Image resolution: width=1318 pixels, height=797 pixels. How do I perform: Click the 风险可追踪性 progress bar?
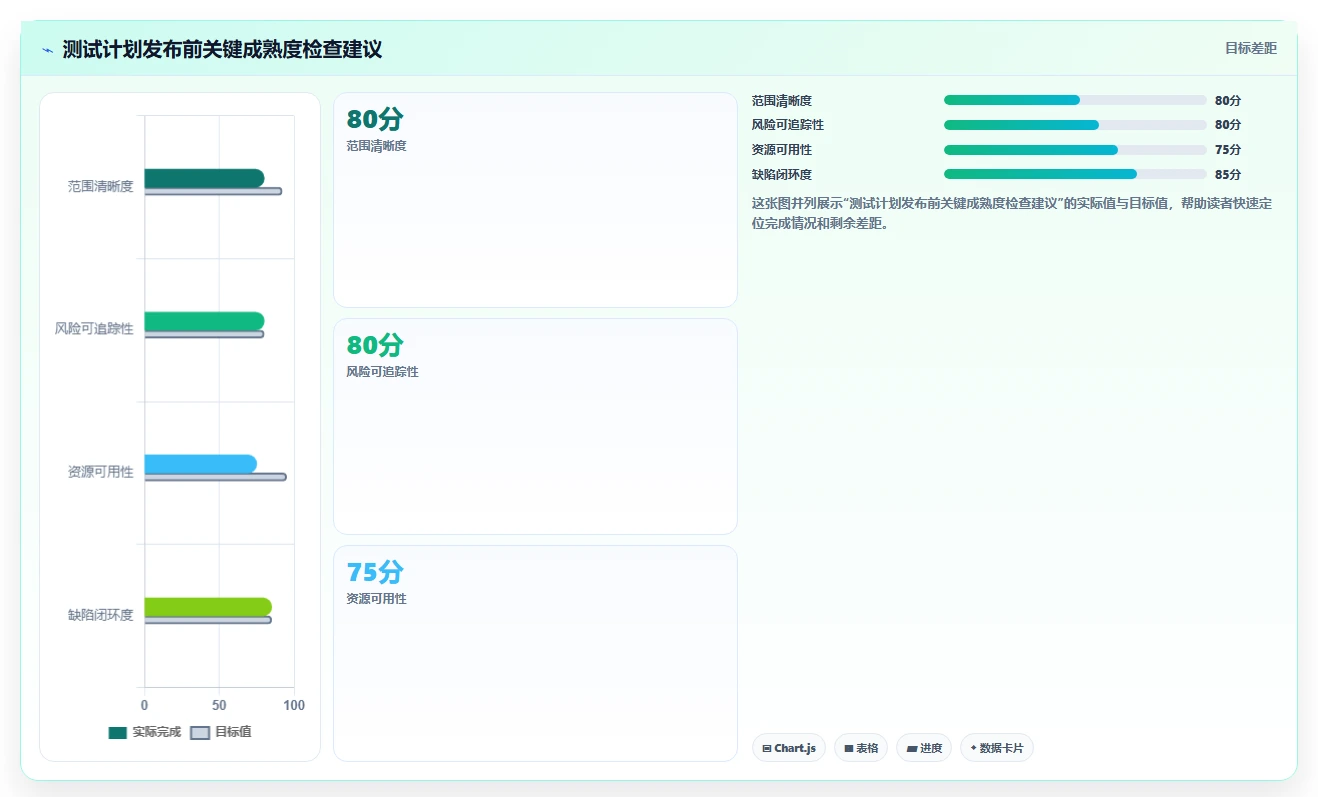1075,125
